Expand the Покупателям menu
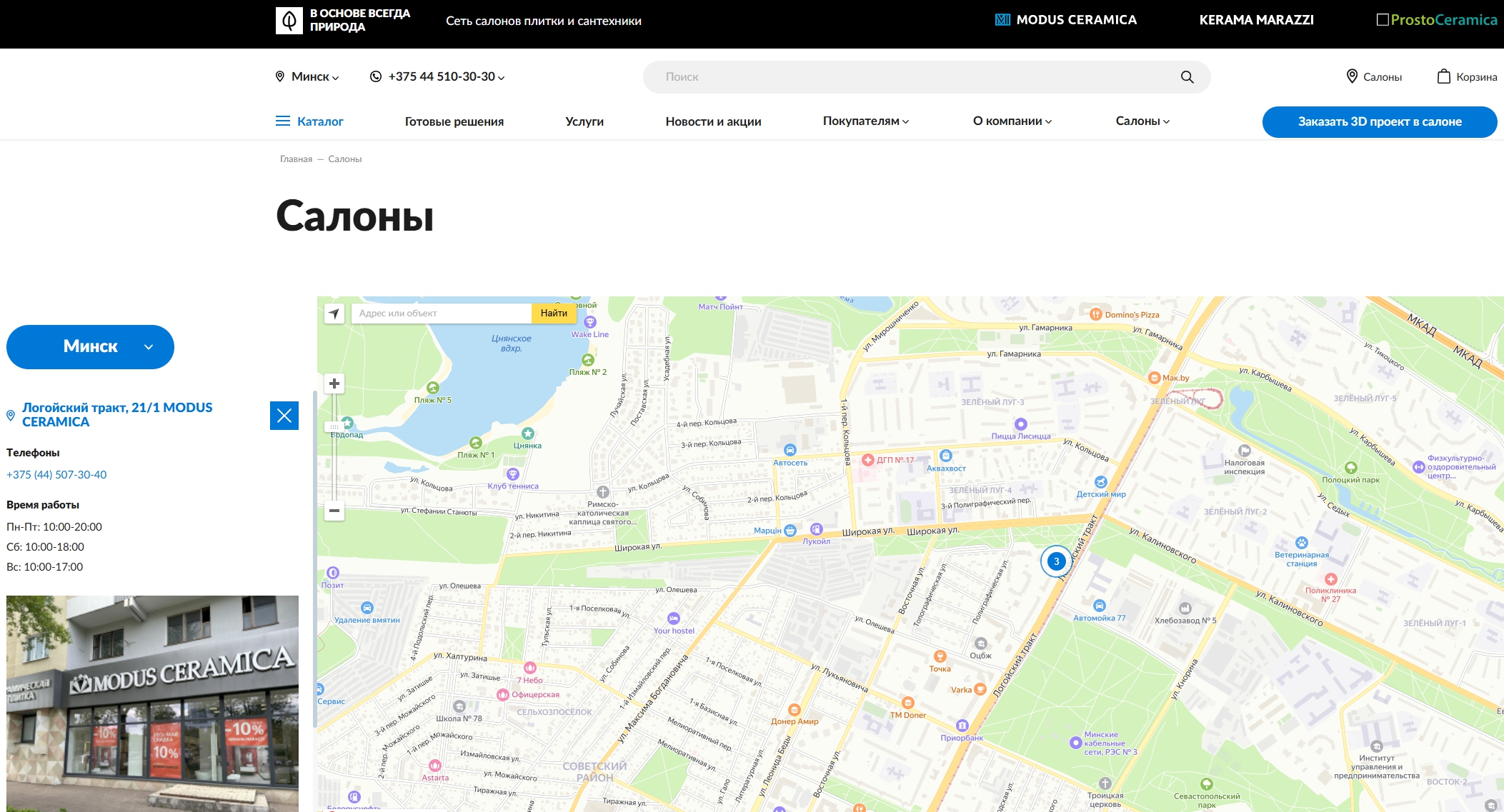The image size is (1504, 812). click(x=866, y=121)
